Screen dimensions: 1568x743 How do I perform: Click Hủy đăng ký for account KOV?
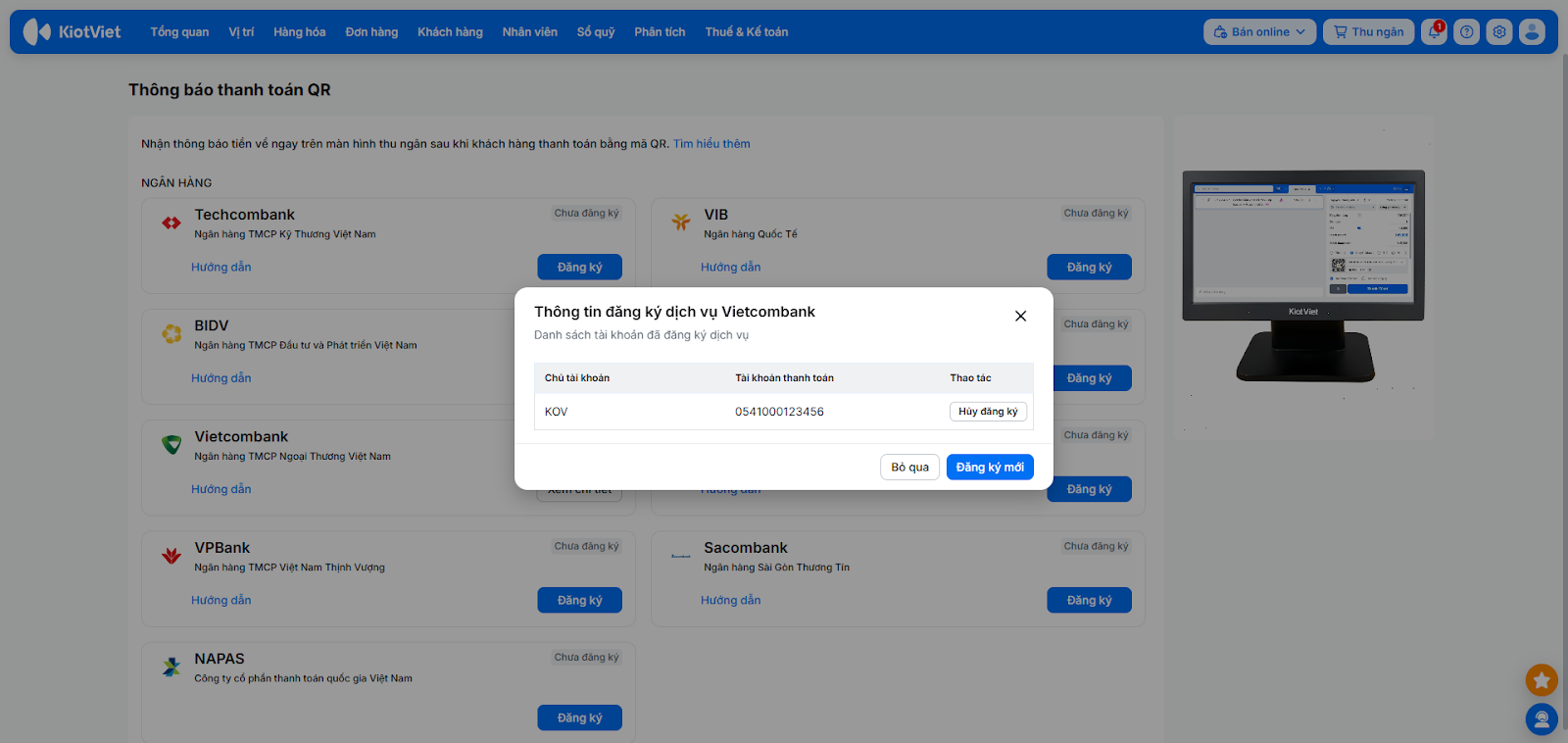tap(988, 412)
